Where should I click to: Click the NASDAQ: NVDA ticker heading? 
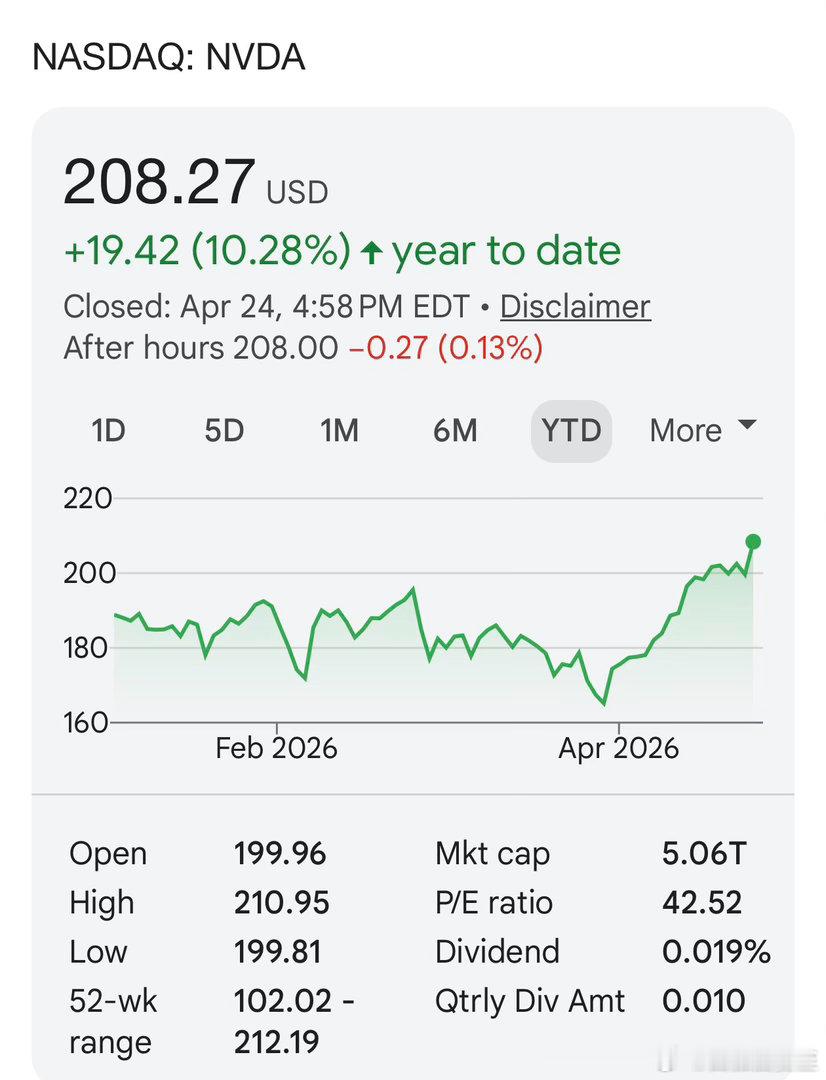169,57
